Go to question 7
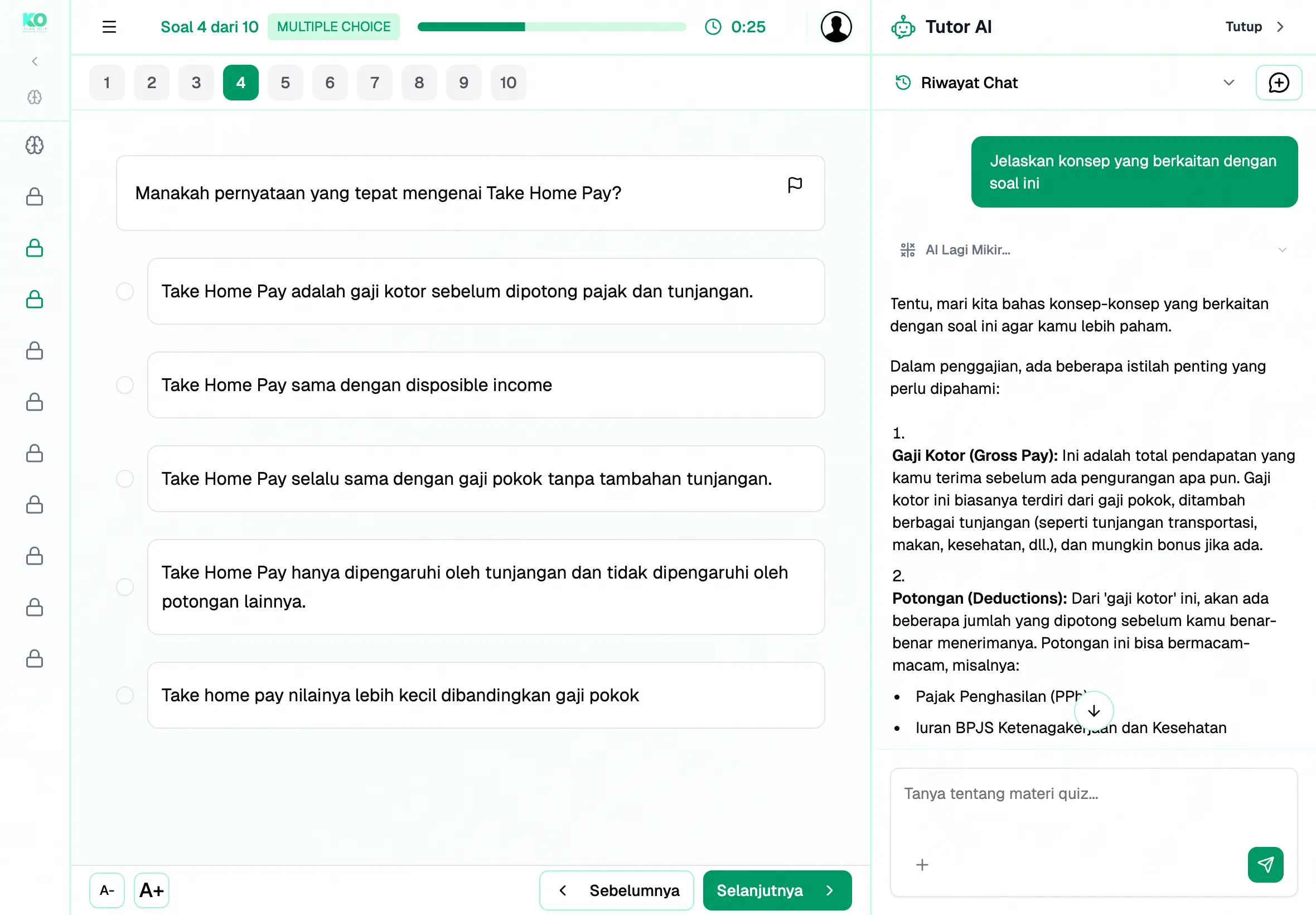 pos(375,83)
